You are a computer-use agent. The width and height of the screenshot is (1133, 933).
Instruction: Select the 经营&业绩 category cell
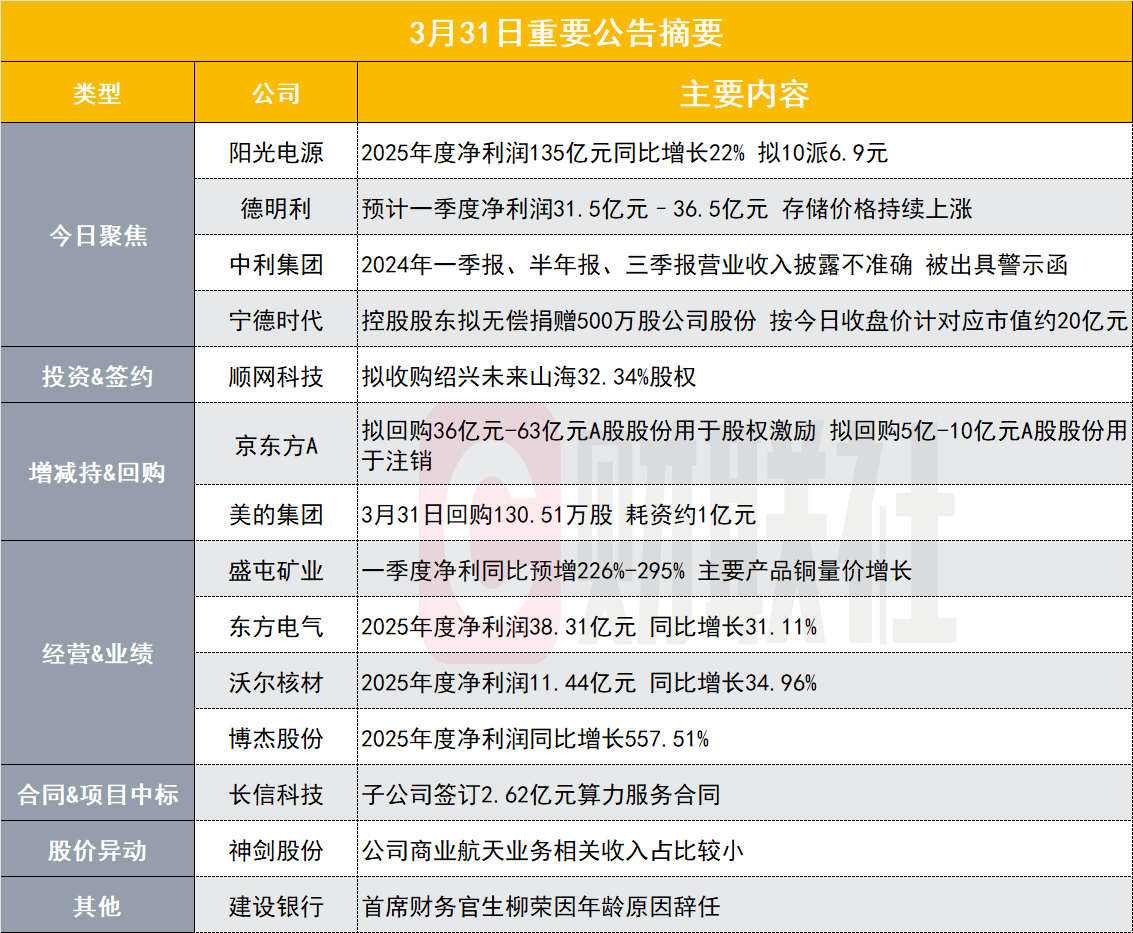(97, 654)
